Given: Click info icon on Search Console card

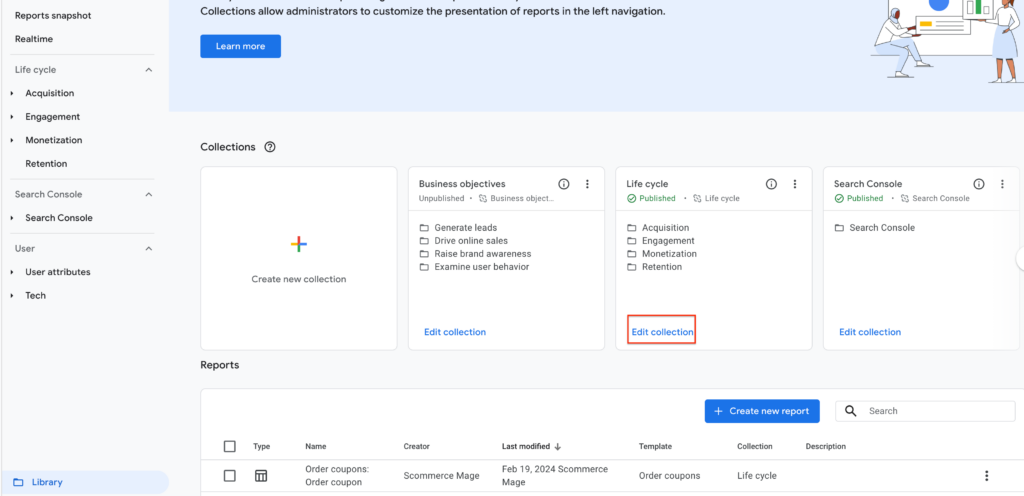Looking at the screenshot, I should click(979, 184).
